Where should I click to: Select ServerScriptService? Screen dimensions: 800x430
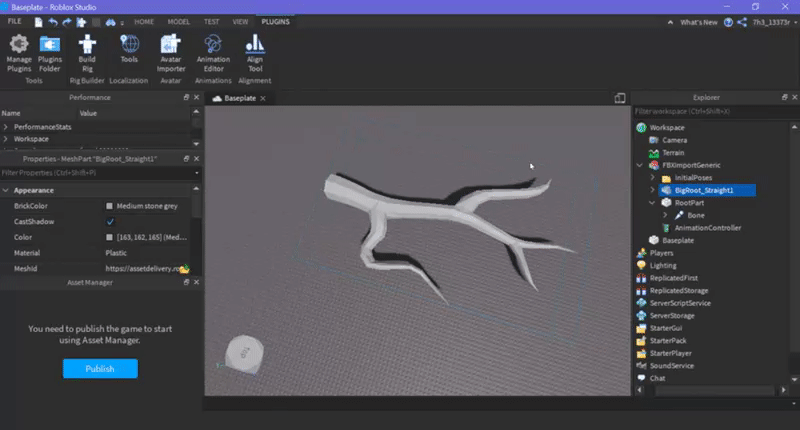680,303
